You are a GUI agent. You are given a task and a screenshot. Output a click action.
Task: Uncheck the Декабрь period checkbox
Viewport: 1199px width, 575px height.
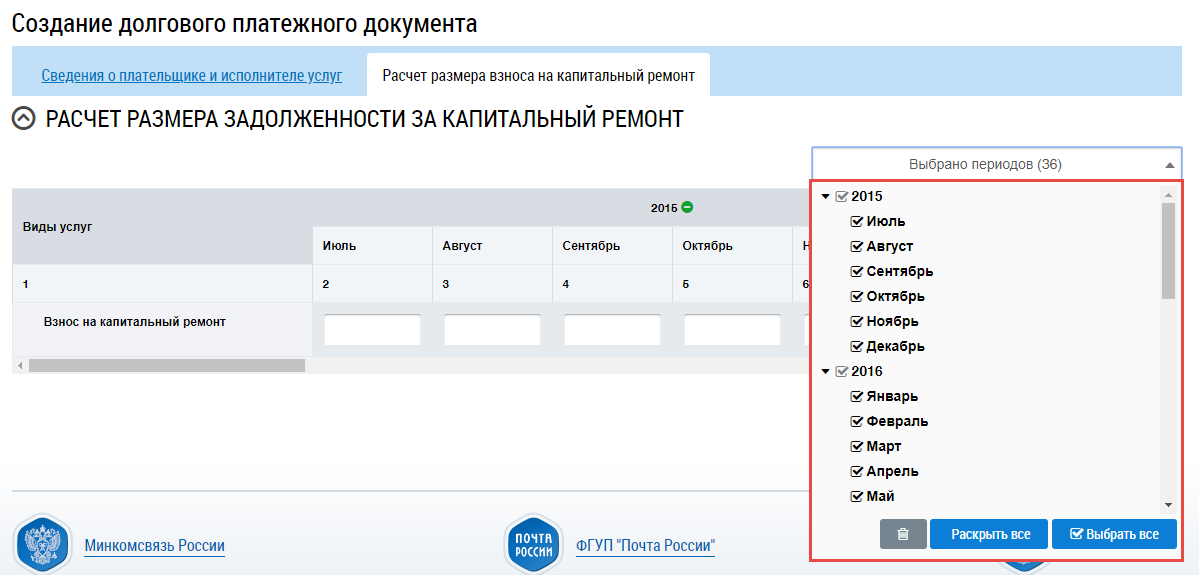coord(857,346)
